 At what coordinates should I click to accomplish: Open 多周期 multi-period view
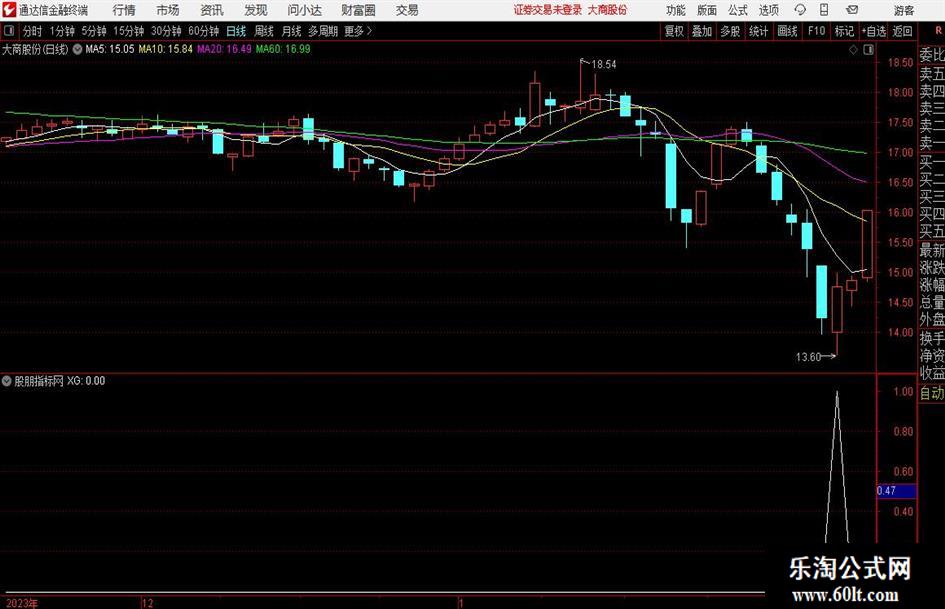[323, 31]
